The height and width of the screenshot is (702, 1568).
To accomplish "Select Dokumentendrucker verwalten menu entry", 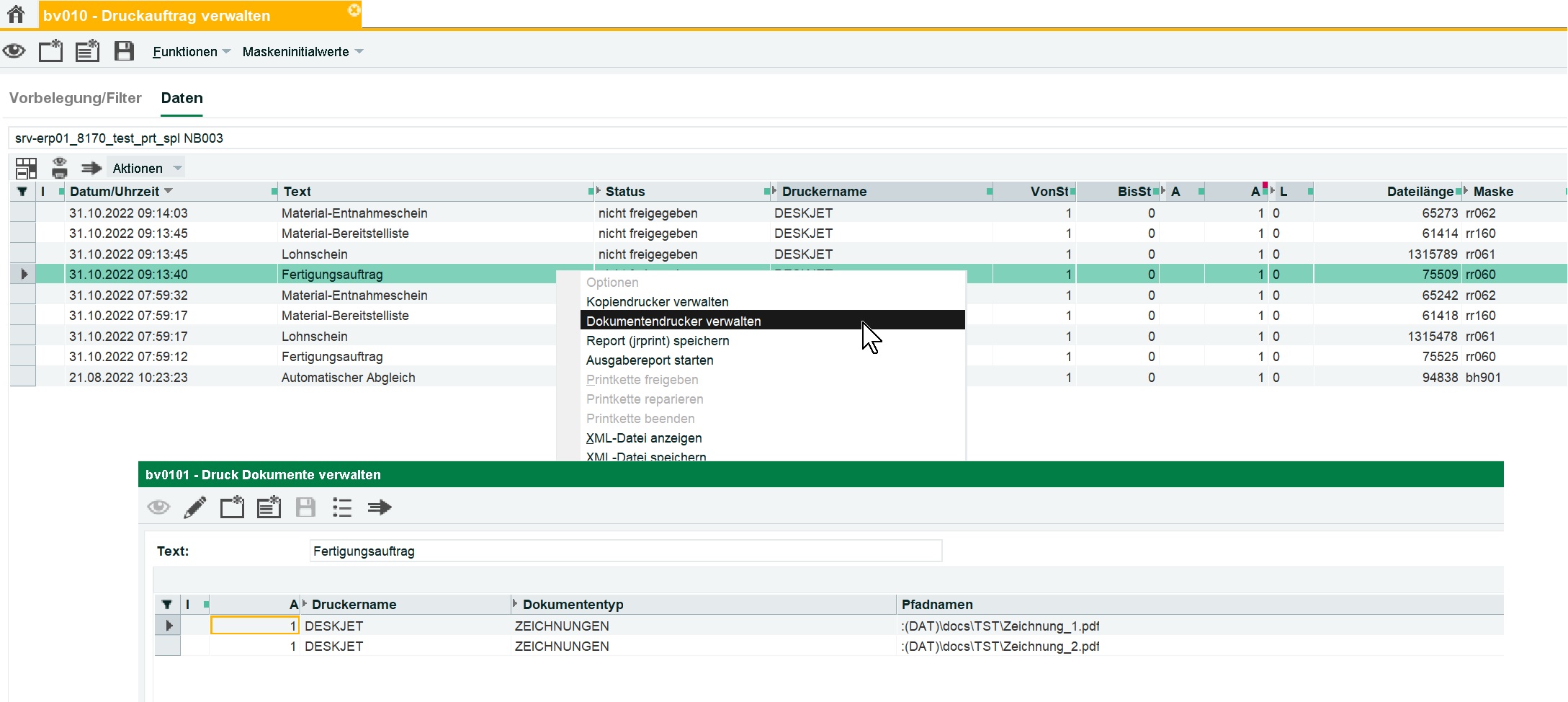I will coord(673,321).
